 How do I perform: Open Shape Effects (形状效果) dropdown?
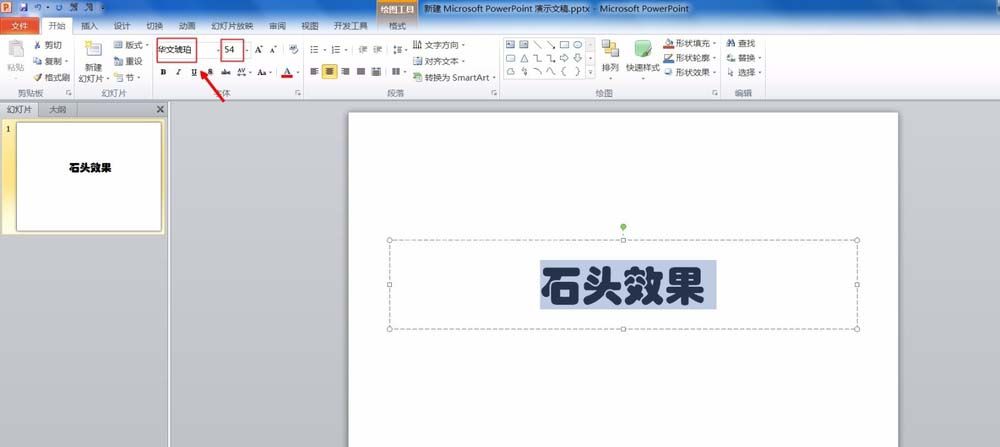pos(691,73)
